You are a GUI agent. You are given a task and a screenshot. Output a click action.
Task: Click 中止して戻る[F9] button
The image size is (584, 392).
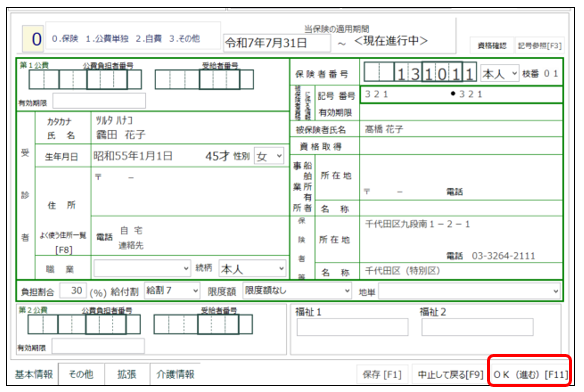(450, 374)
